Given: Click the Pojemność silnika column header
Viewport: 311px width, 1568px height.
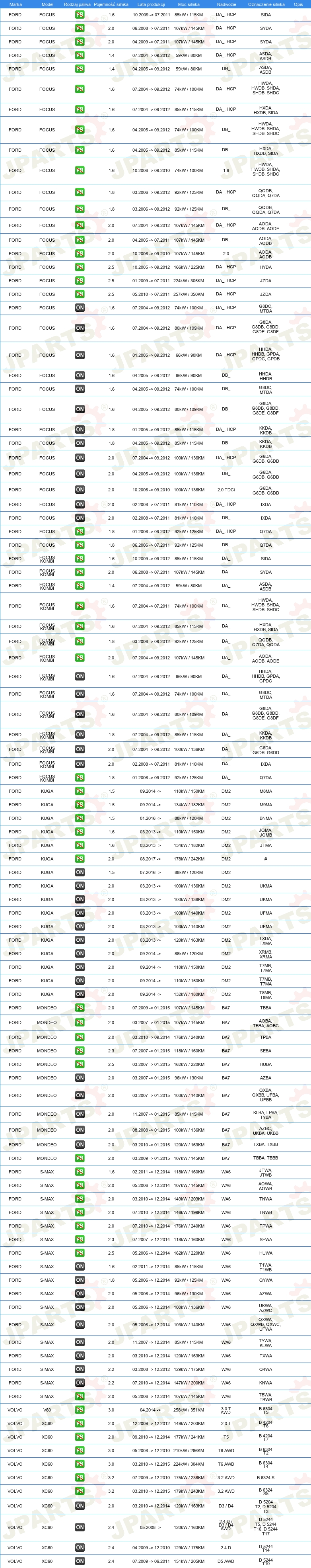Looking at the screenshot, I should (111, 4).
